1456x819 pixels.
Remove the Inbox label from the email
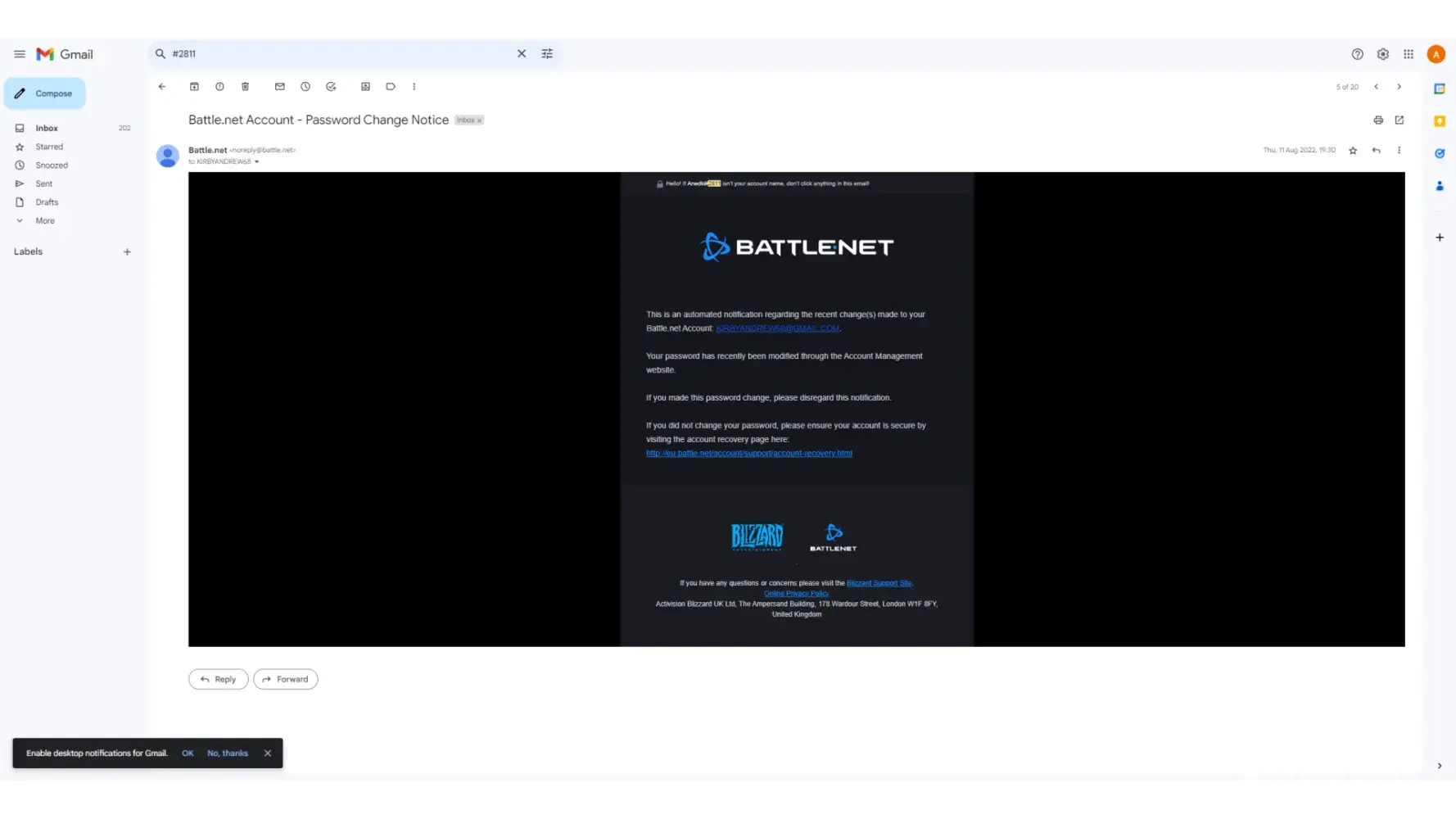pos(480,120)
